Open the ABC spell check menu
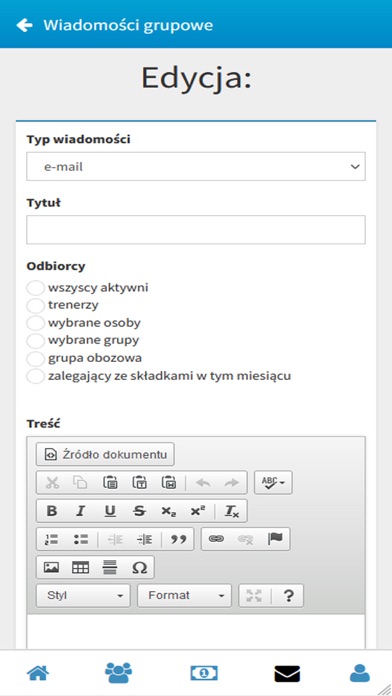Image resolution: width=392 pixels, height=696 pixels. point(273,482)
